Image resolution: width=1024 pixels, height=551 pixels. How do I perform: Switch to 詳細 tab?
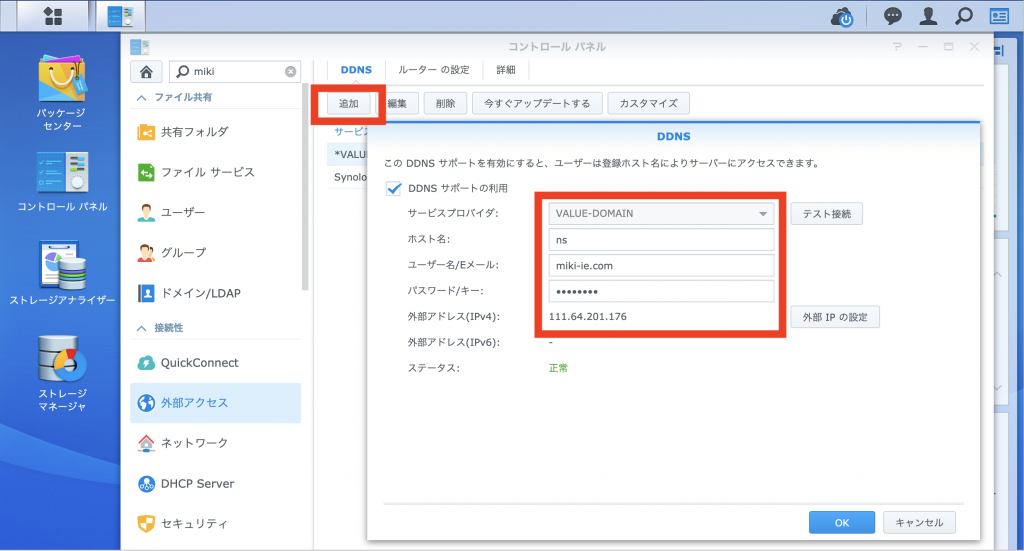pos(507,70)
